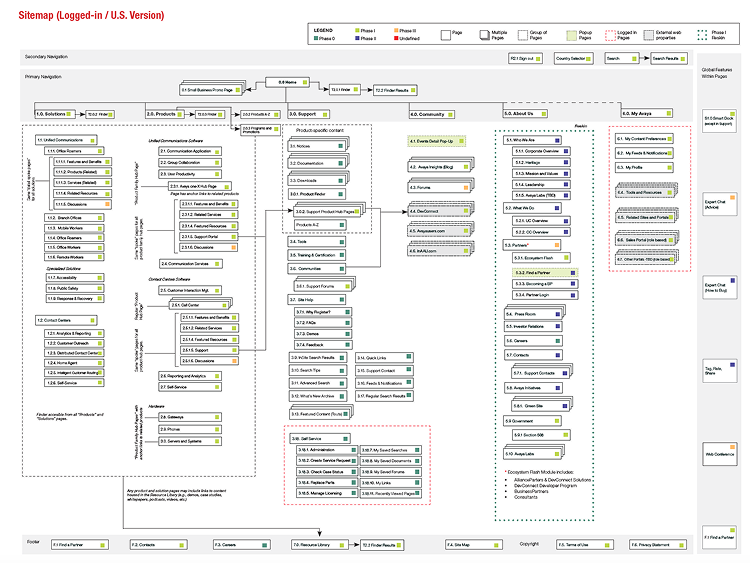Click the 1.1.2 Branch Offices box
Screen dimensions: 750x563
coord(74,218)
